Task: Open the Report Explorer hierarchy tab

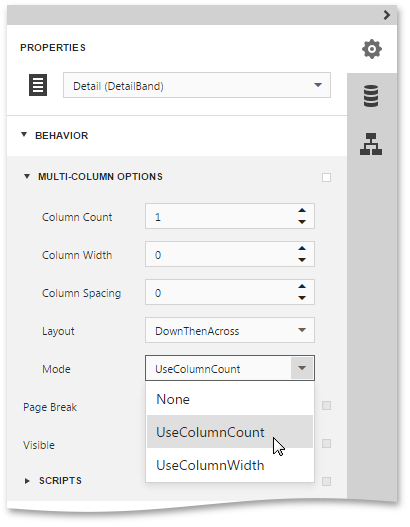Action: [371, 144]
